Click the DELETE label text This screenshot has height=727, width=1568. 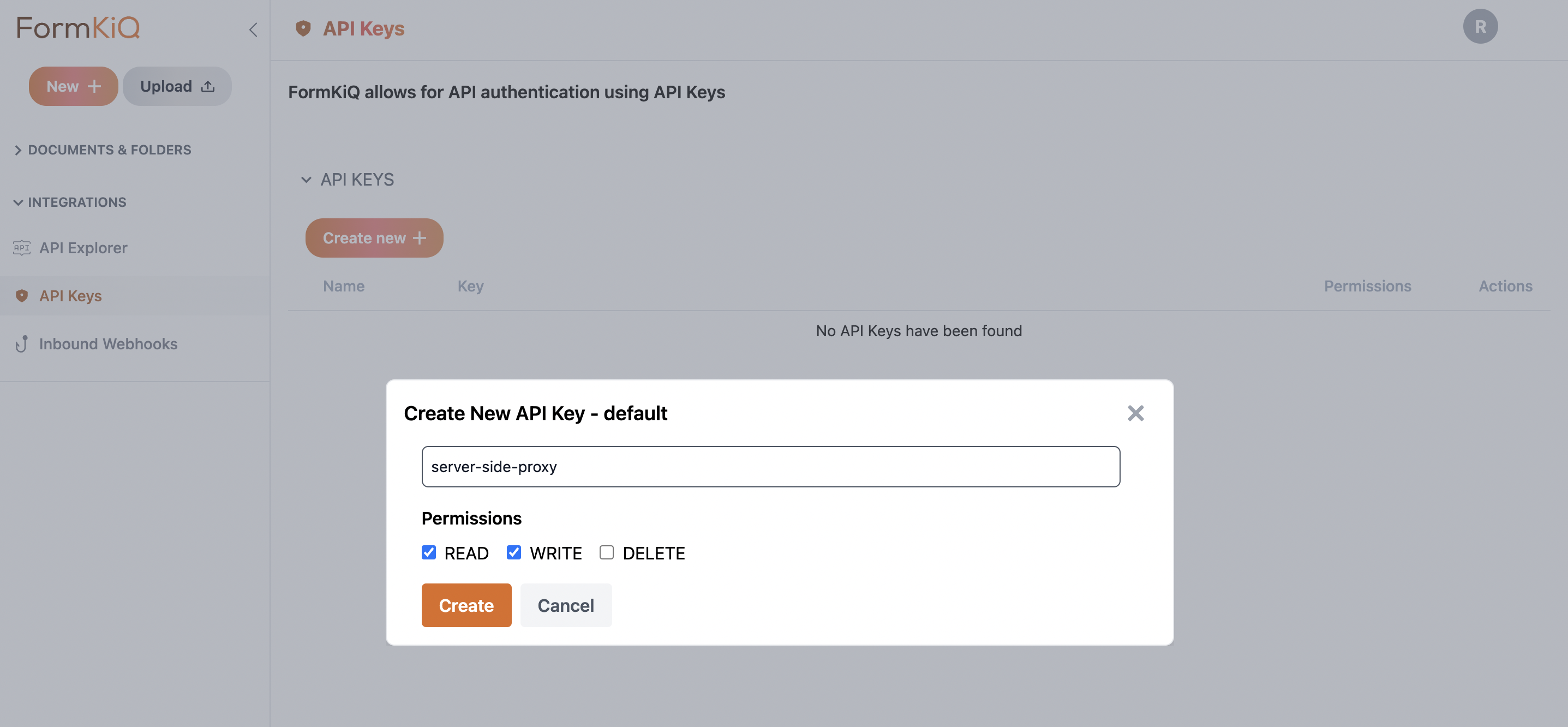[654, 553]
